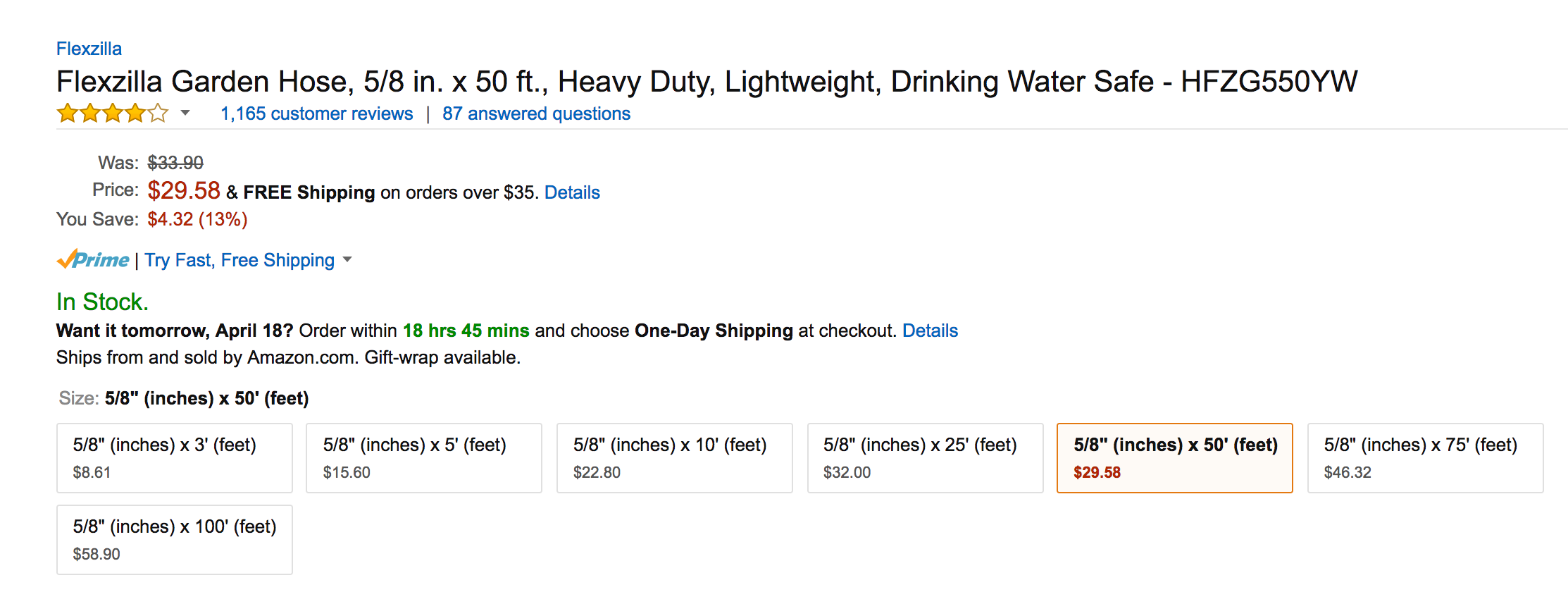View the 87 answered questions
The height and width of the screenshot is (592, 1568).
point(536,113)
